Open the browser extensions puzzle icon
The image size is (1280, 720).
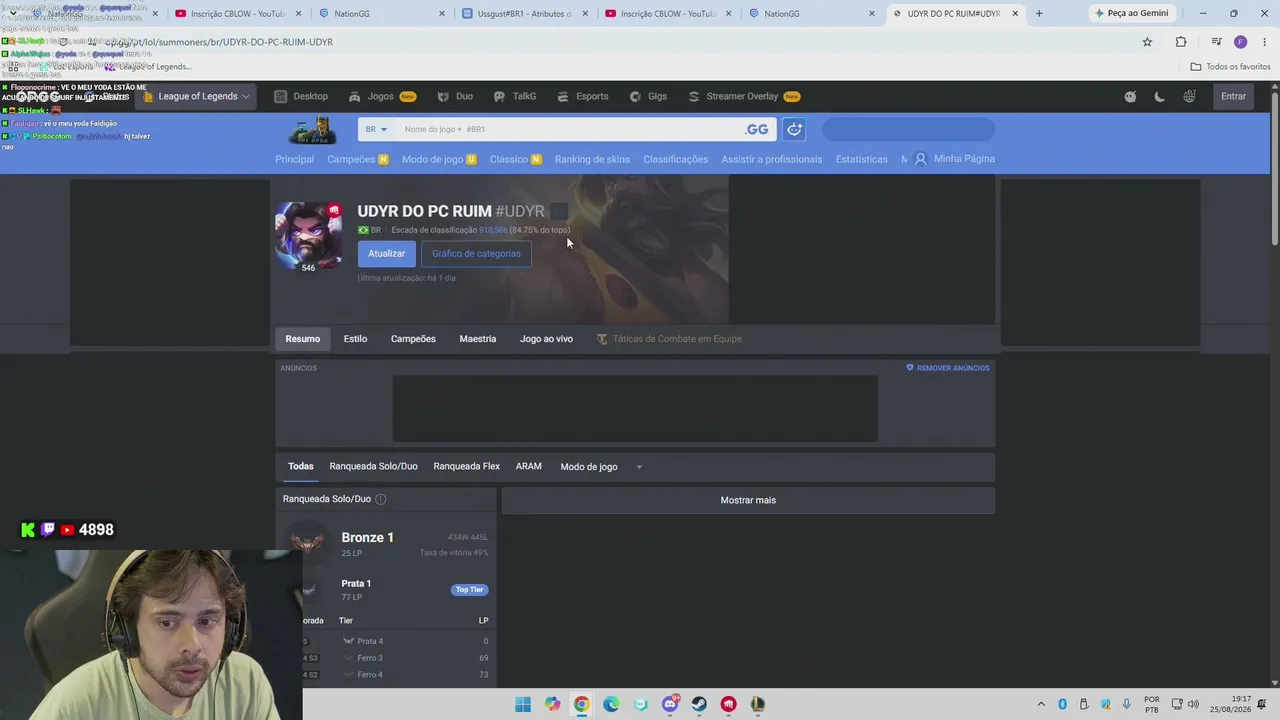(x=1181, y=42)
